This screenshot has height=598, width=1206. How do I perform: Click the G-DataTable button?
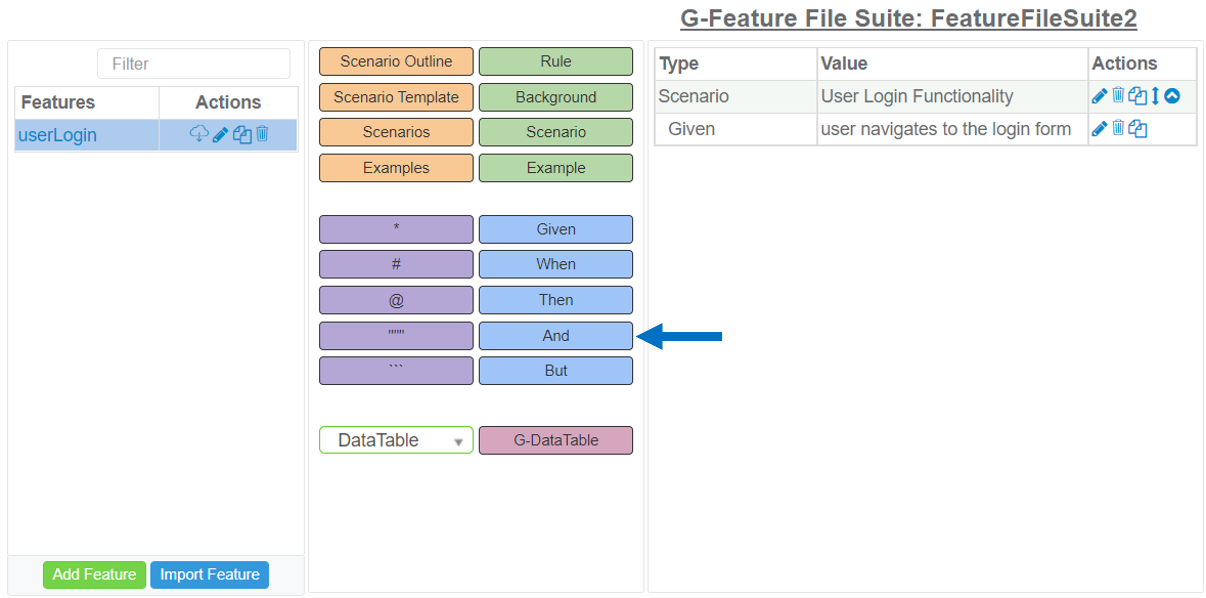pyautogui.click(x=556, y=440)
